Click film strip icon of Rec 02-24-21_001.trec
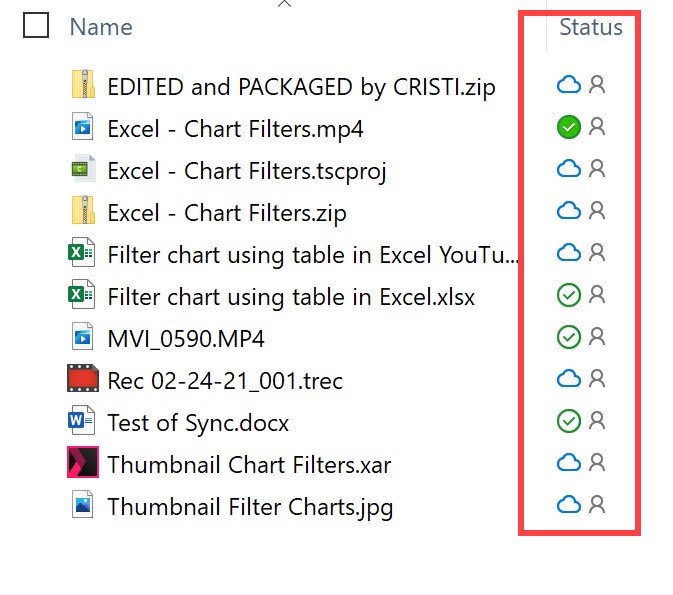673x595 pixels. click(x=83, y=378)
